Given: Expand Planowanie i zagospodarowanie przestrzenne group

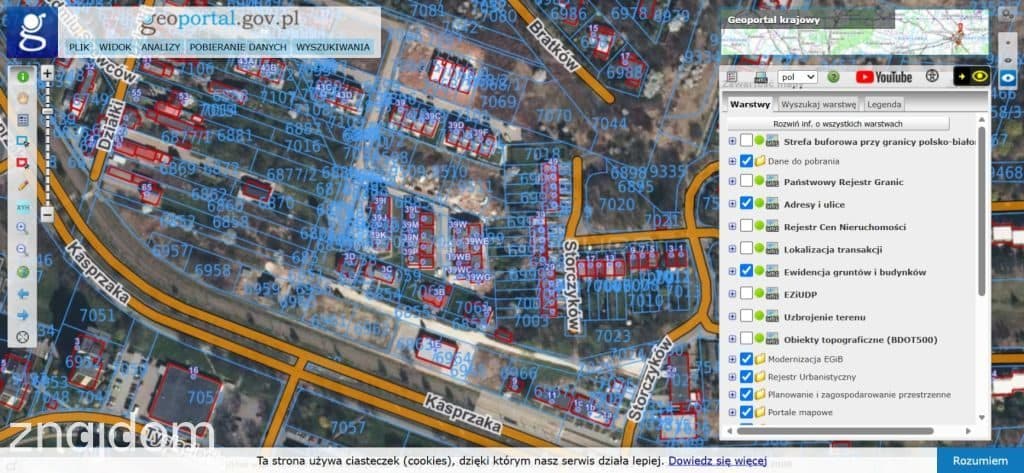Looking at the screenshot, I should click(x=732, y=395).
